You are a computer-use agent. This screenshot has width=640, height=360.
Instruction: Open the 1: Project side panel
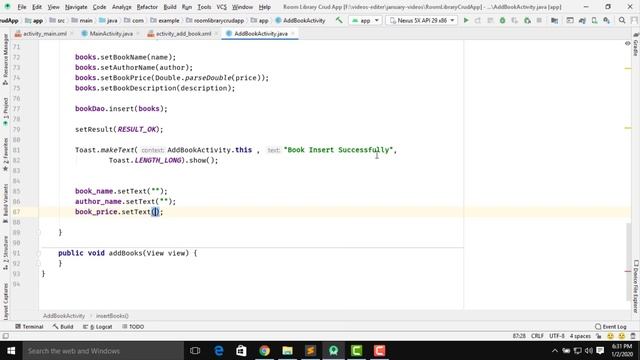point(5,111)
